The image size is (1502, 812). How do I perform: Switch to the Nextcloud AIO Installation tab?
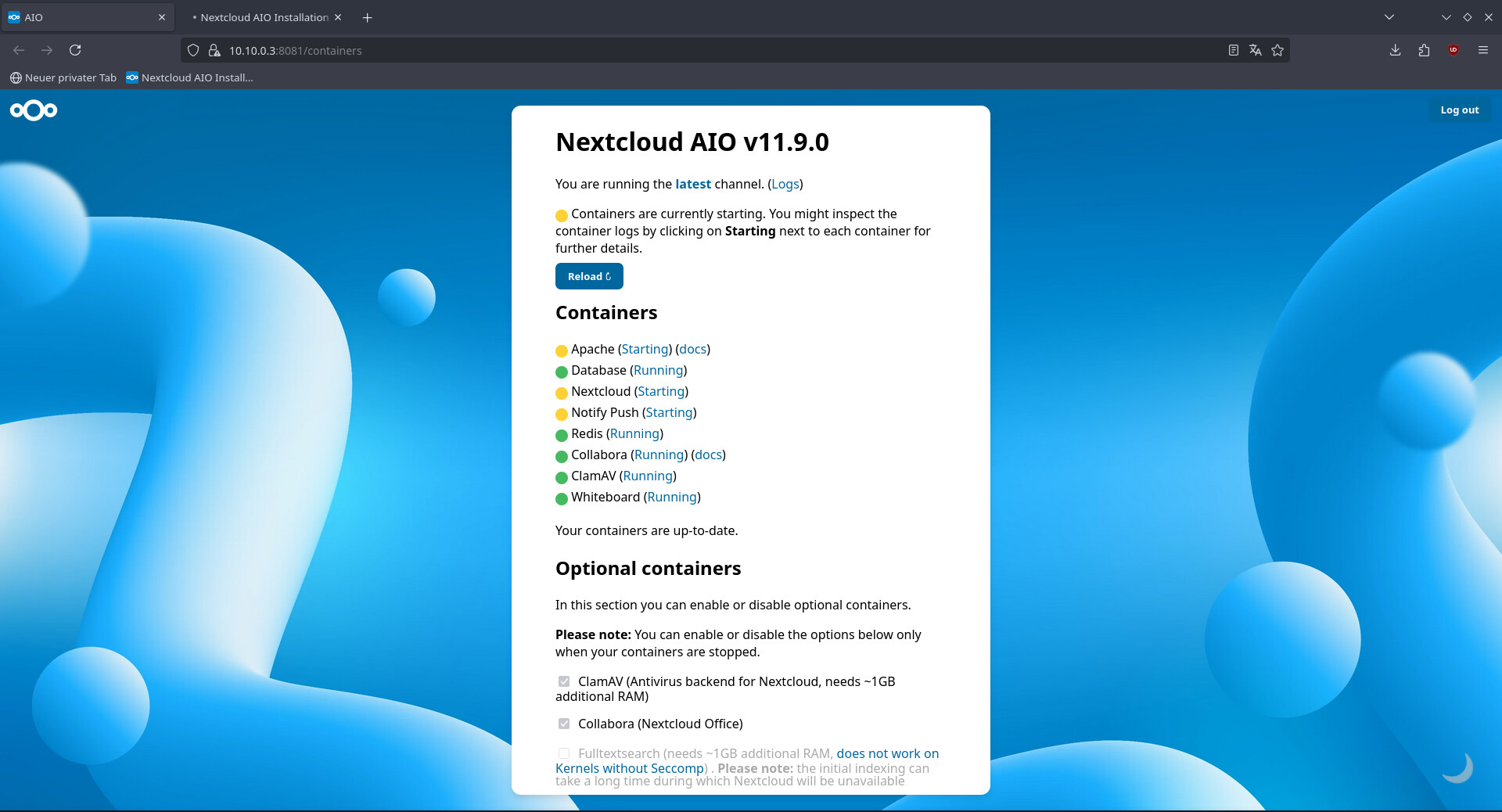pyautogui.click(x=264, y=17)
